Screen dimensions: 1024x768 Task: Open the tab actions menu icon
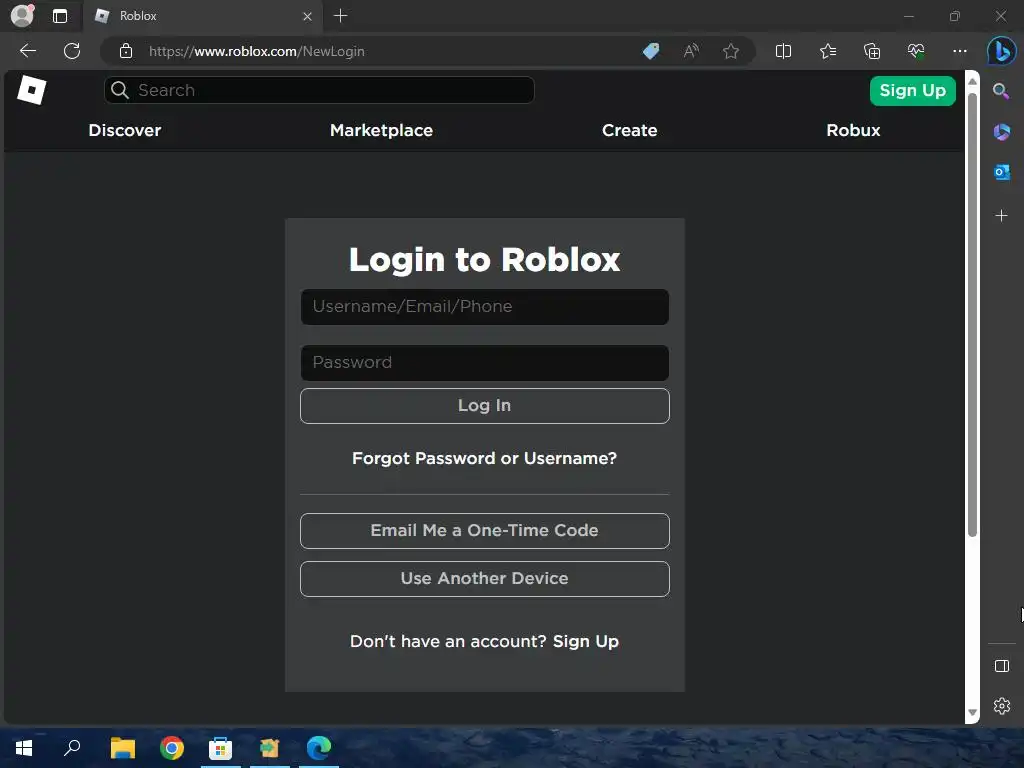60,16
